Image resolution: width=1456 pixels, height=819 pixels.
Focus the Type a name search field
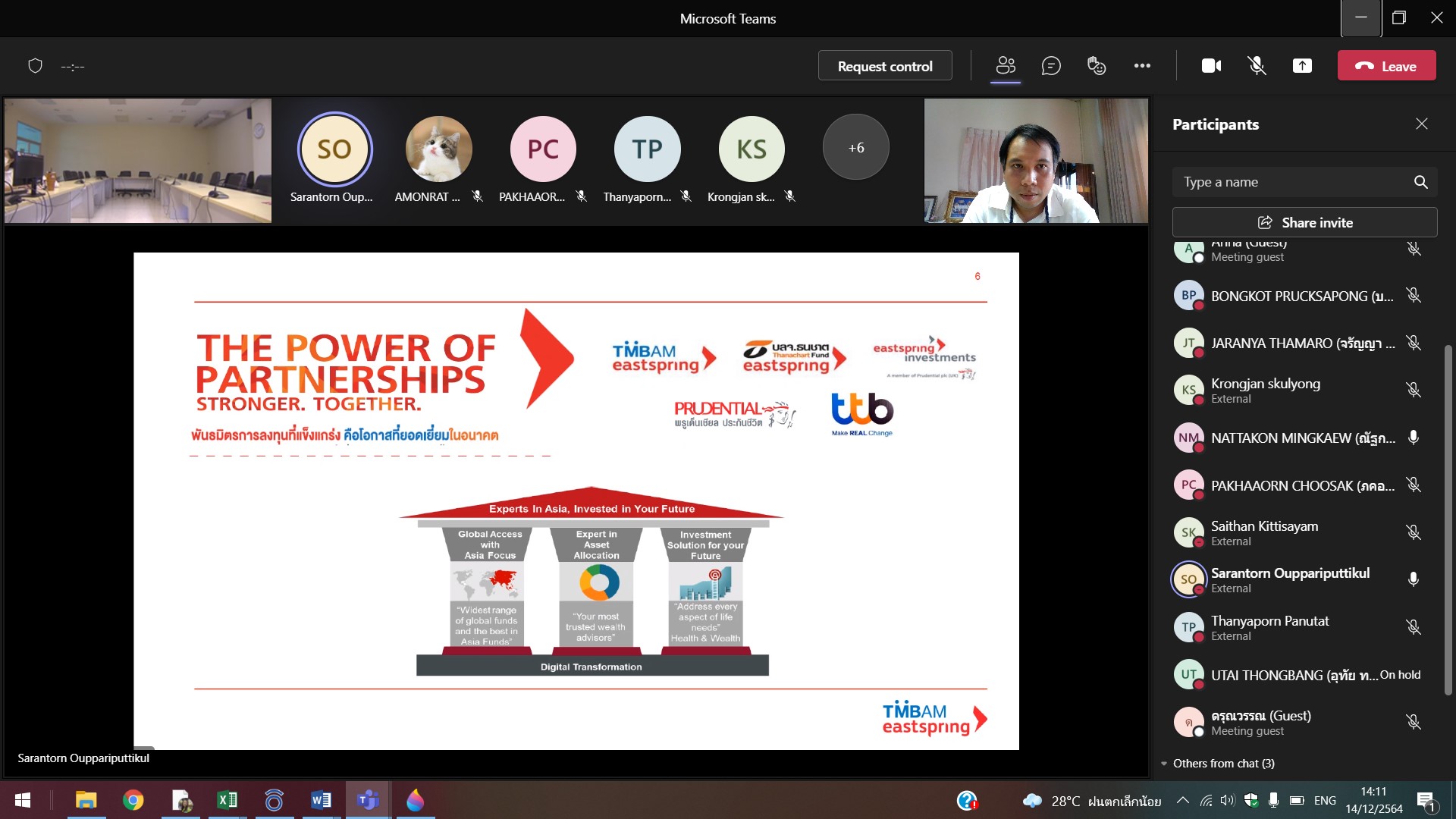[x=1304, y=182]
